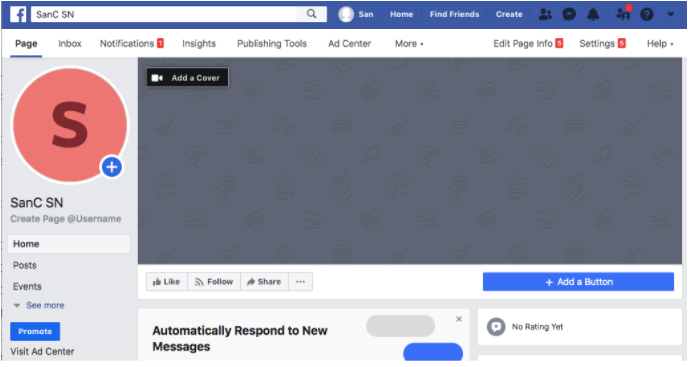The image size is (688, 367).
Task: Click Home in the top bar
Action: pos(401,14)
